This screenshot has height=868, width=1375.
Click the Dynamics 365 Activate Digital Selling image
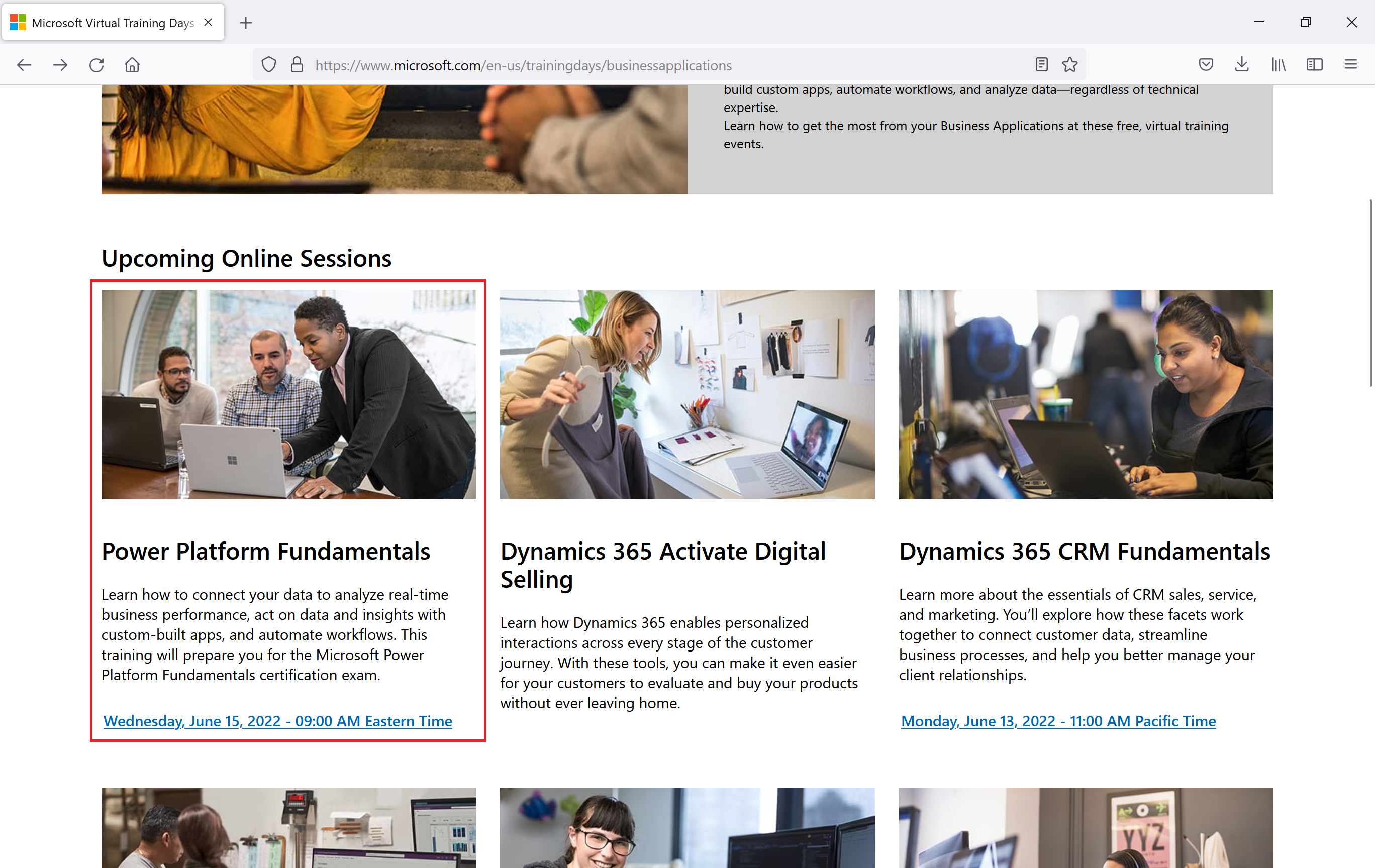(687, 394)
